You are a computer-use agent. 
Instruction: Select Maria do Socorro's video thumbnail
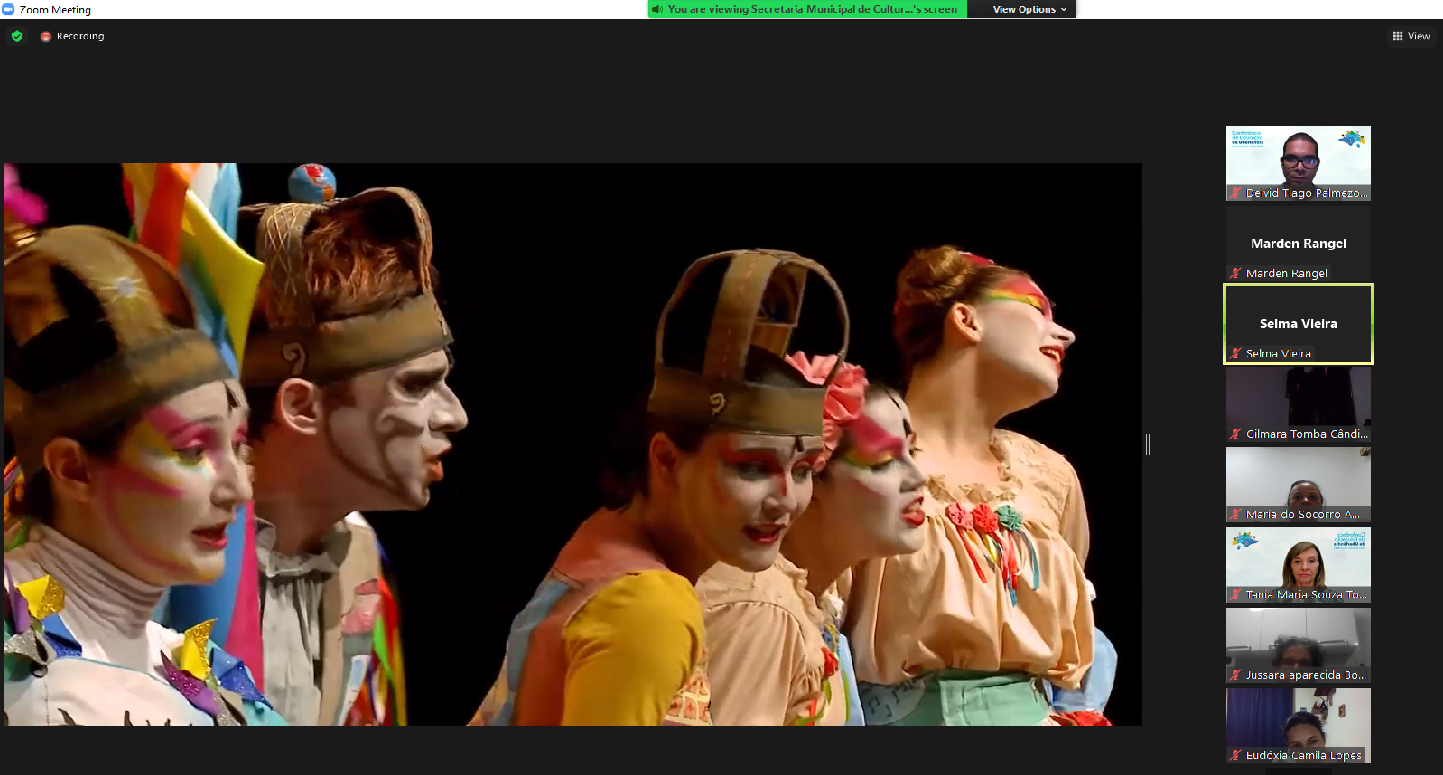click(1298, 484)
